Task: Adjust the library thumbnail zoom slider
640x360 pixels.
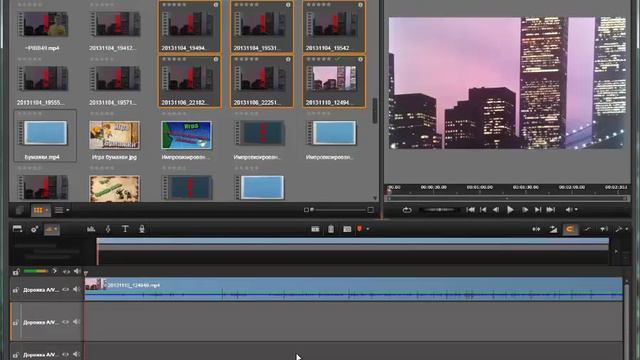Action: pyautogui.click(x=338, y=210)
